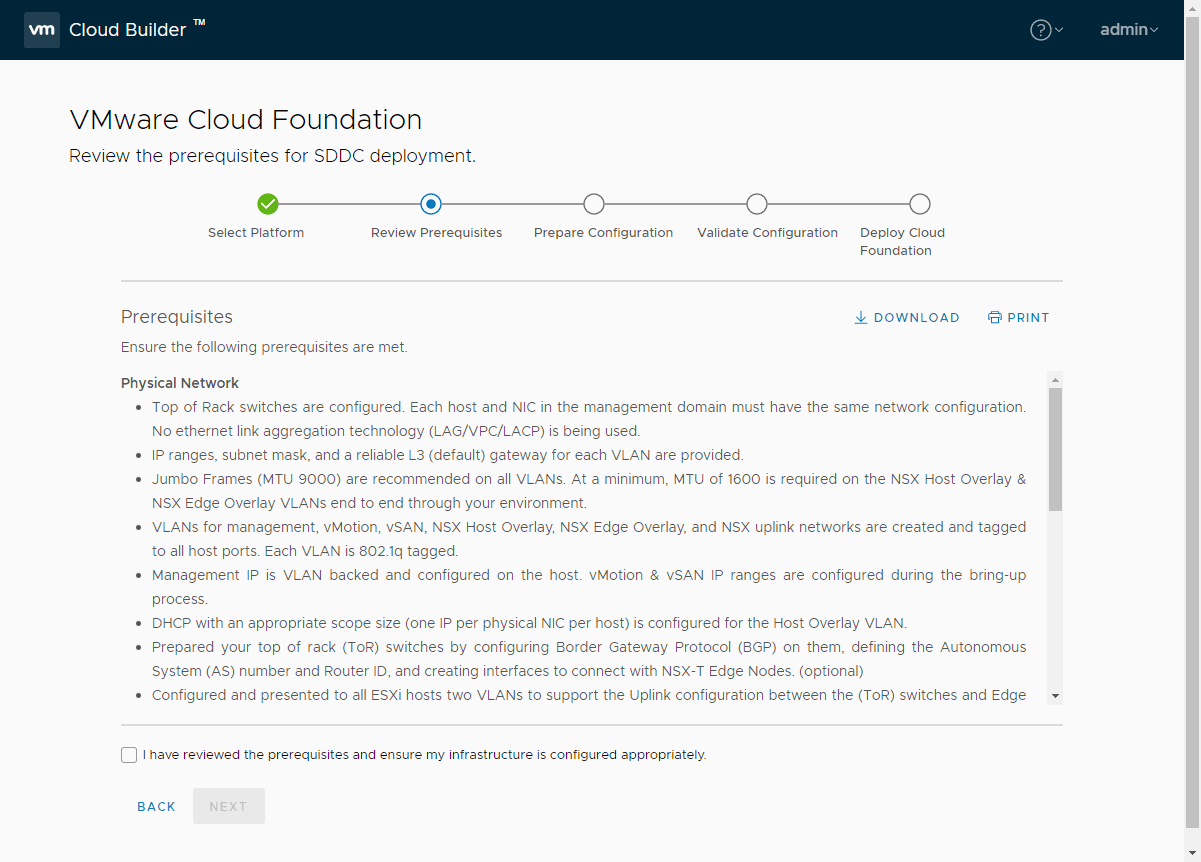Click the prerequisites scrollbar up arrow
Image resolution: width=1201 pixels, height=862 pixels.
[1055, 380]
